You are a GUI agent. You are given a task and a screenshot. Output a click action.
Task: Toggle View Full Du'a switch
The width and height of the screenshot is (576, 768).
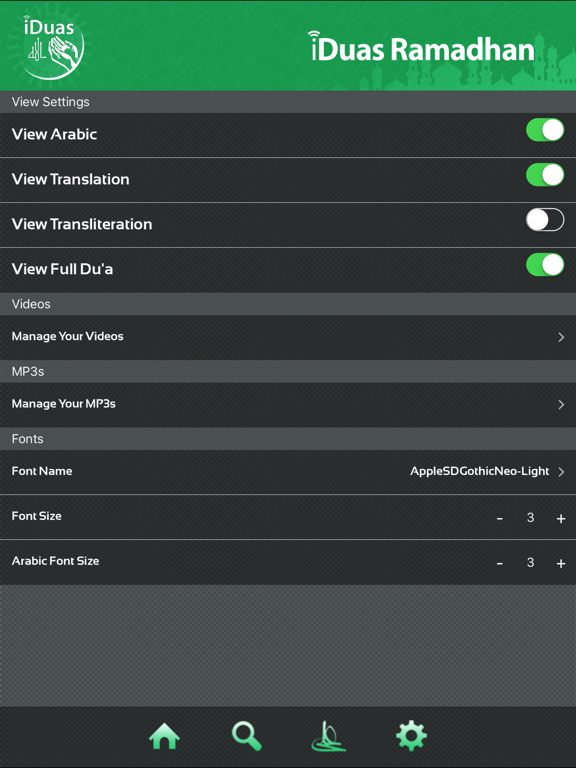pos(545,265)
